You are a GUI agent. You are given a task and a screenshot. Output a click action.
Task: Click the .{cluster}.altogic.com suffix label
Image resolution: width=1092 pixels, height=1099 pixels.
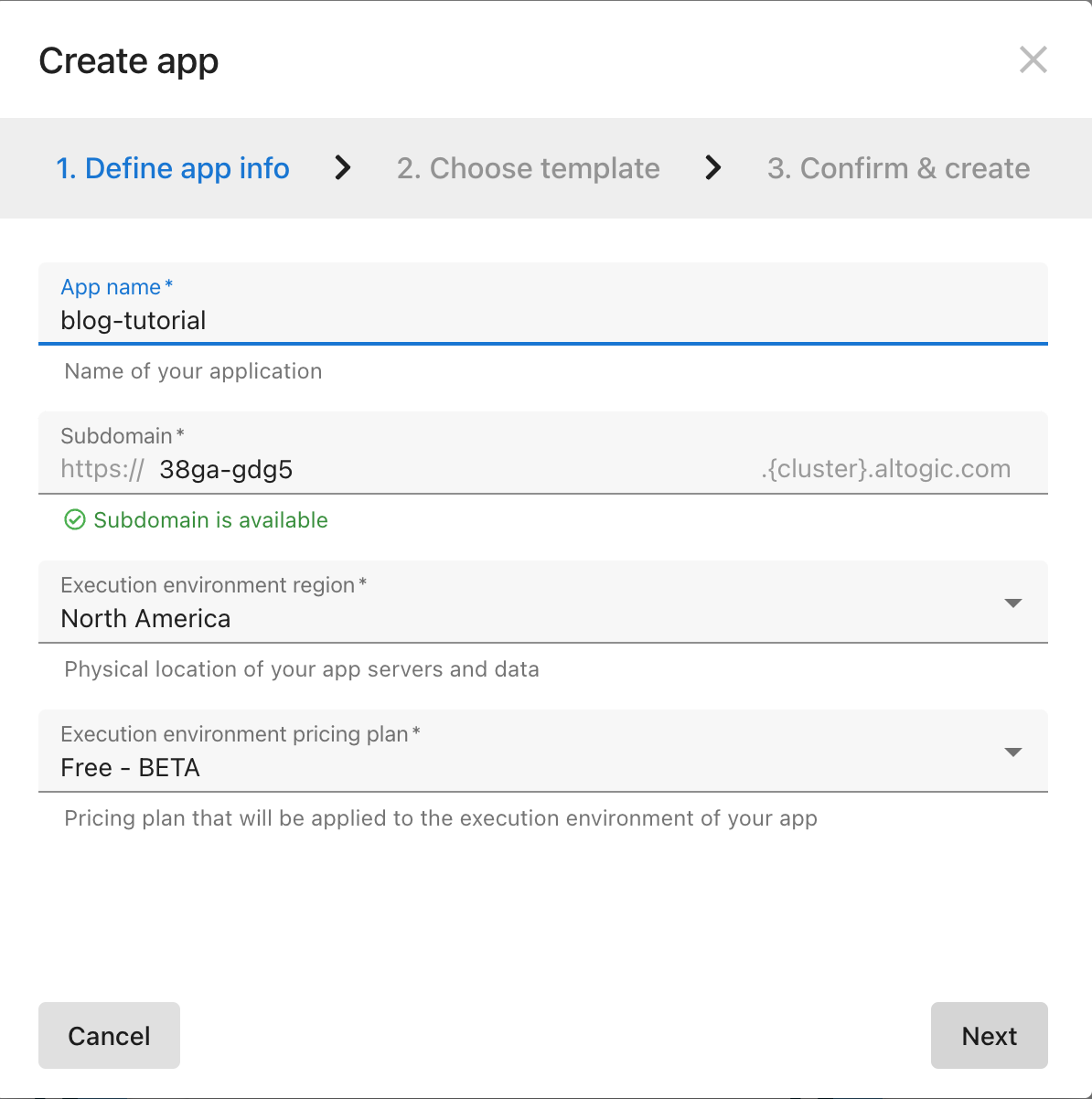point(886,468)
